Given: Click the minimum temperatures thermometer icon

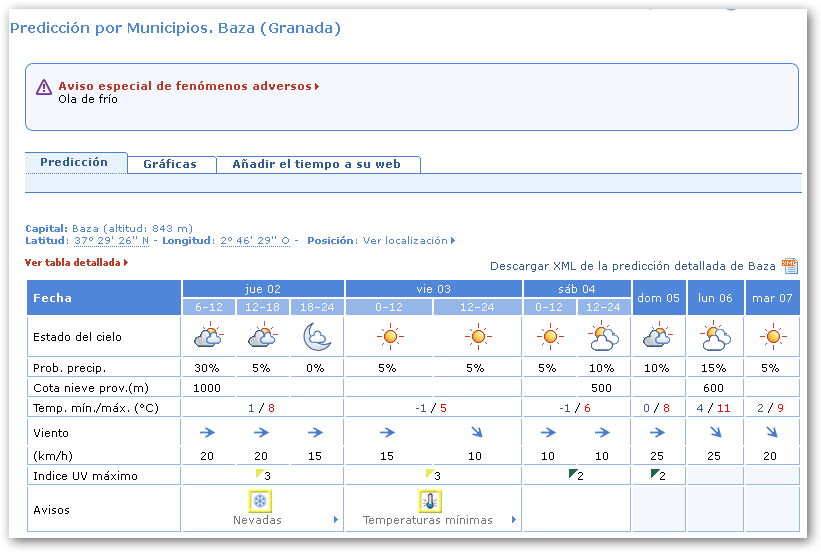Looking at the screenshot, I should (430, 501).
